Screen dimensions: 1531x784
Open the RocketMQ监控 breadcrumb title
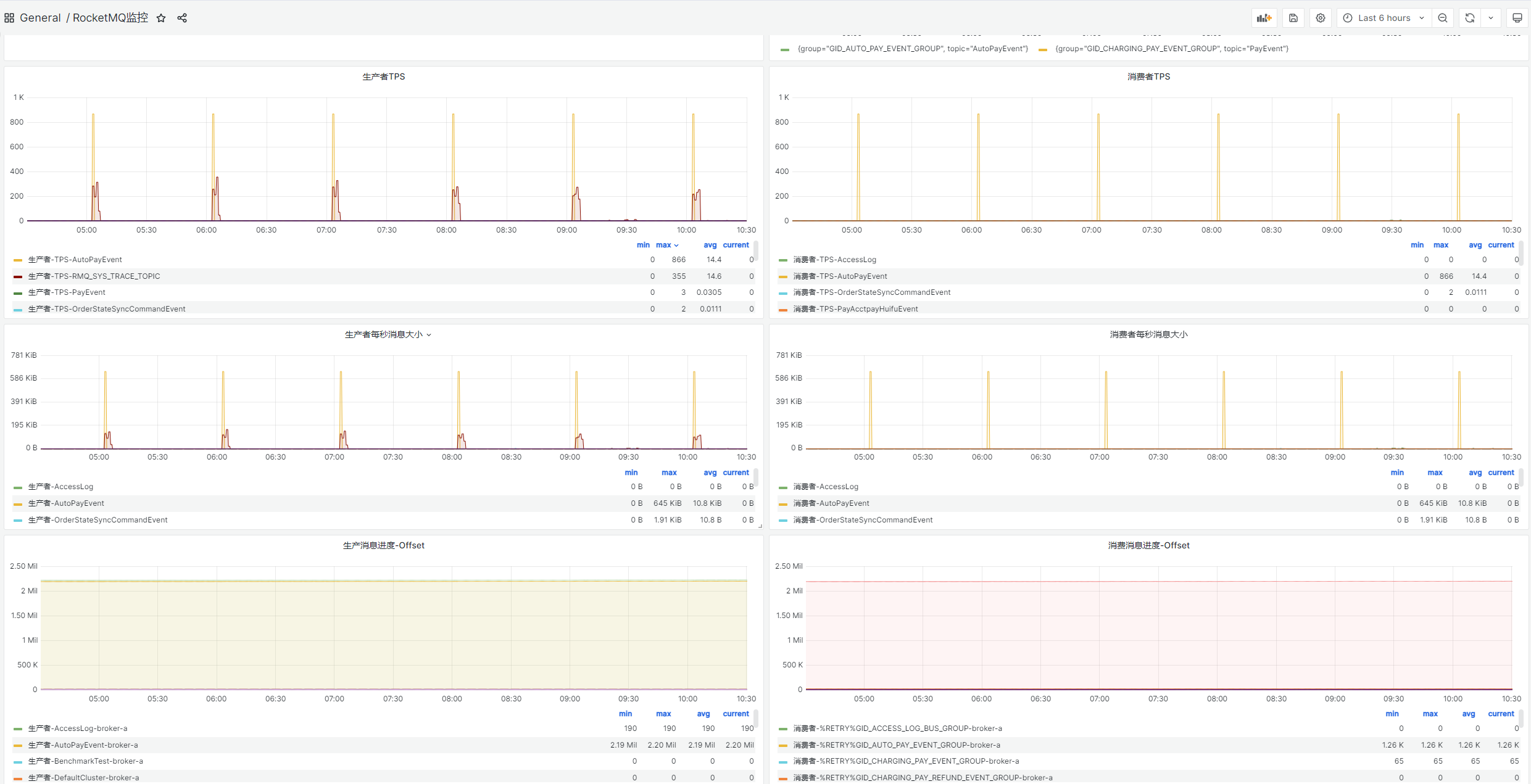click(110, 18)
